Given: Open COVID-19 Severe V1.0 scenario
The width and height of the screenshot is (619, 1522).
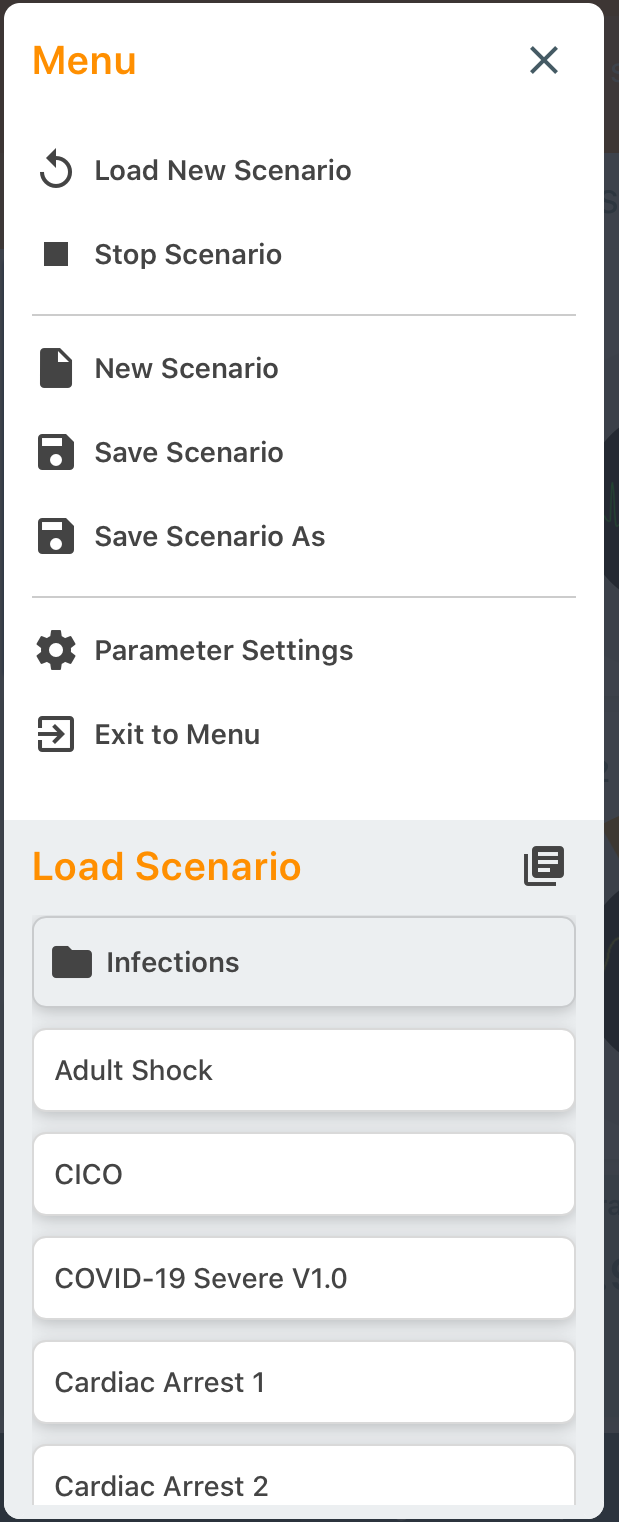Looking at the screenshot, I should click(304, 1278).
